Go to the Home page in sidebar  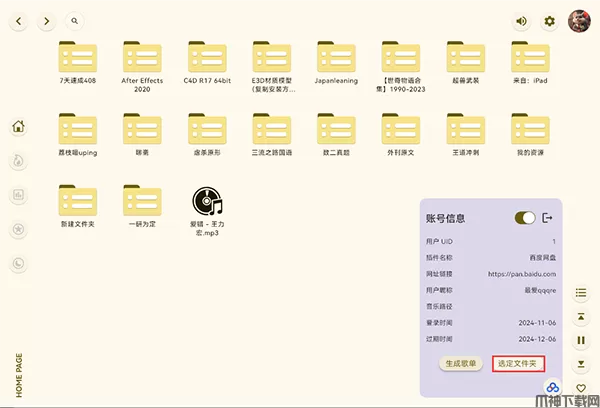[x=18, y=127]
